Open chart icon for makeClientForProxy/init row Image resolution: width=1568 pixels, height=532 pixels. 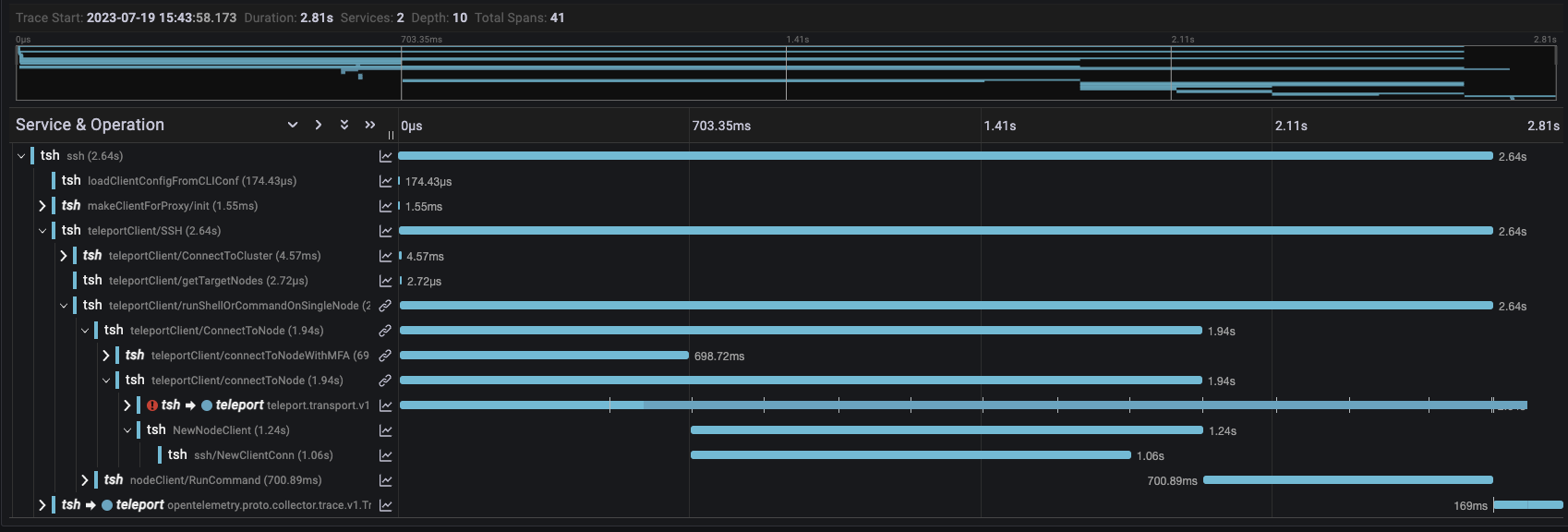point(386,206)
